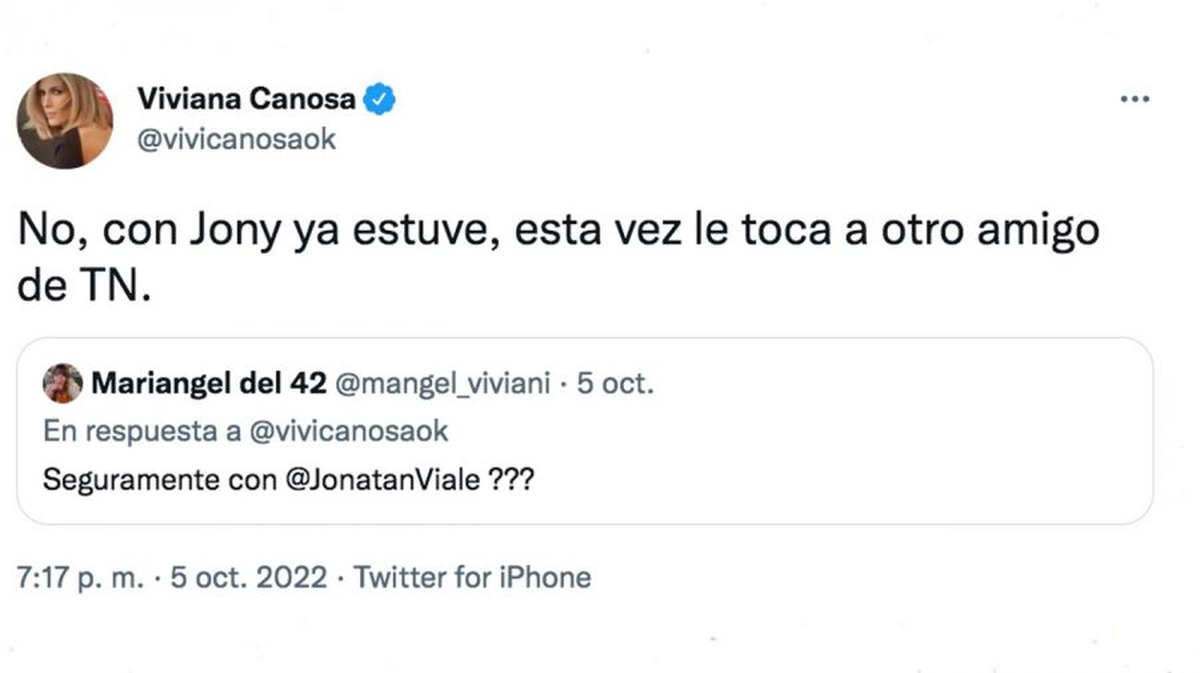The image size is (1200, 673).
Task: Click @vivicanosaok handle below Viviana's name
Action: (235, 139)
